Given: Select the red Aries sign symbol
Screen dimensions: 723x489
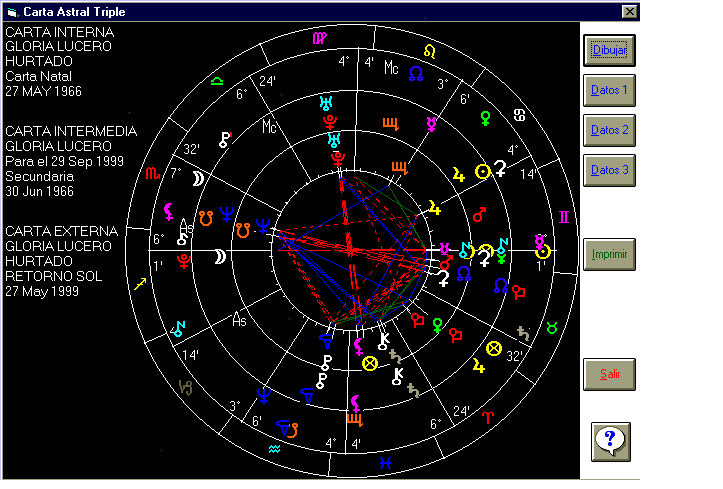Looking at the screenshot, I should tap(489, 416).
